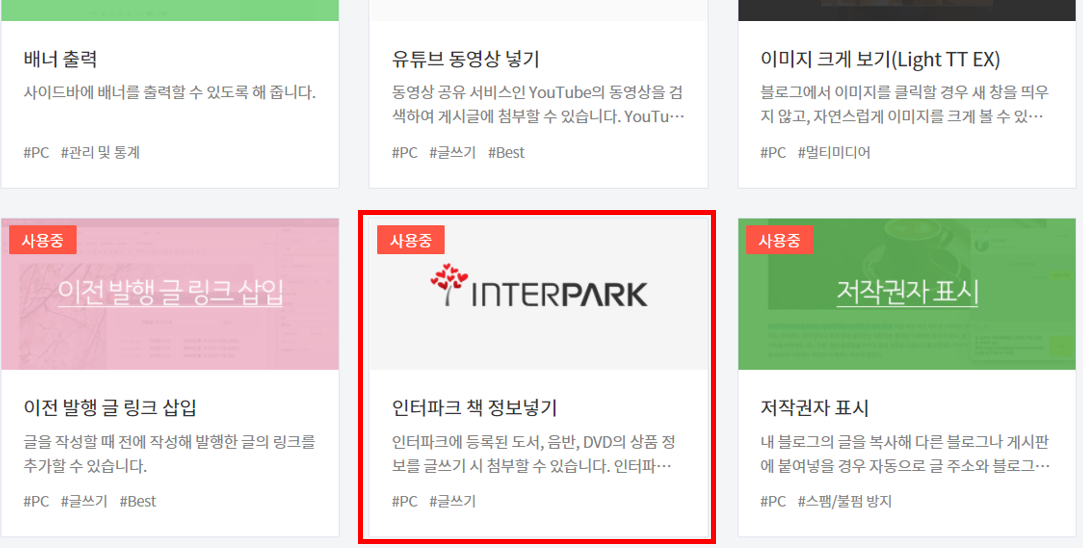This screenshot has width=1083, height=548.
Task: Select #글쓰기 tag under 이전 발행 글 링크 삽입
Action: point(84,501)
